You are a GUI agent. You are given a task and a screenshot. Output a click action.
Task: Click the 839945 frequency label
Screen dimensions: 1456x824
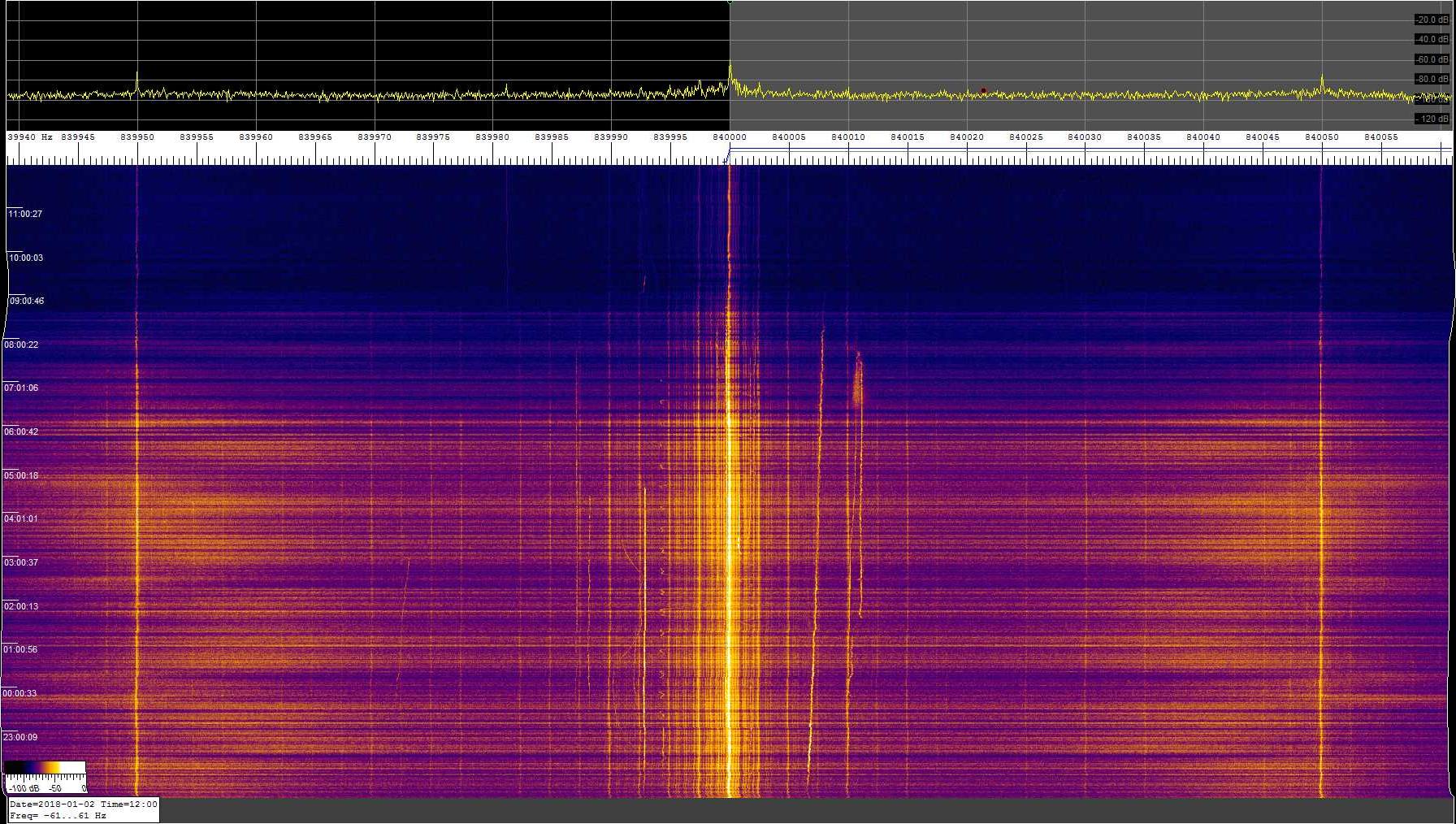coord(77,137)
